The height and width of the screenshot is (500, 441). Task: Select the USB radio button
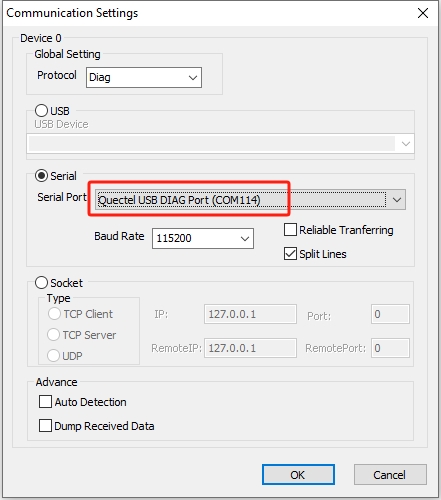pyautogui.click(x=41, y=111)
